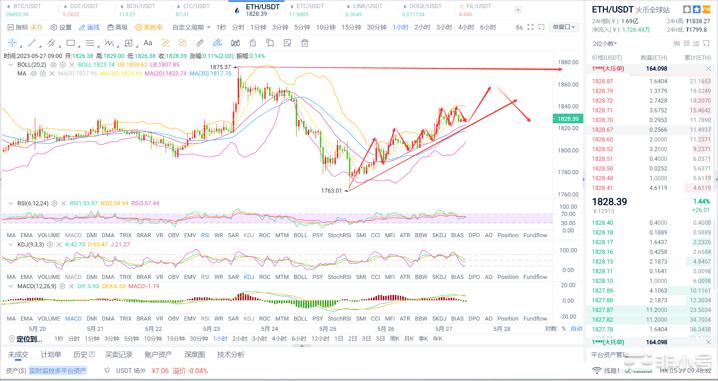
Task: Open the single window (单窗口) layout dropdown
Action: point(564,27)
